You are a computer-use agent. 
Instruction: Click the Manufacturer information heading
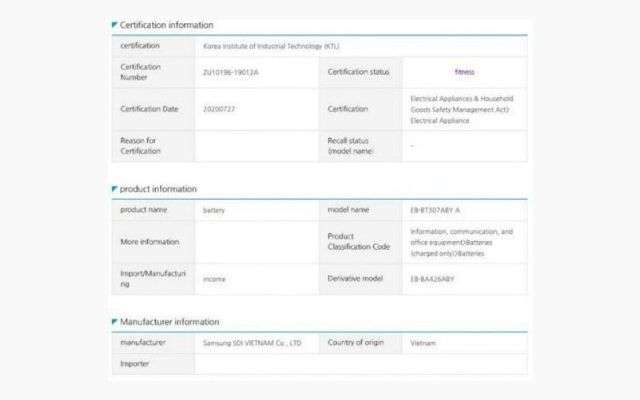169,322
